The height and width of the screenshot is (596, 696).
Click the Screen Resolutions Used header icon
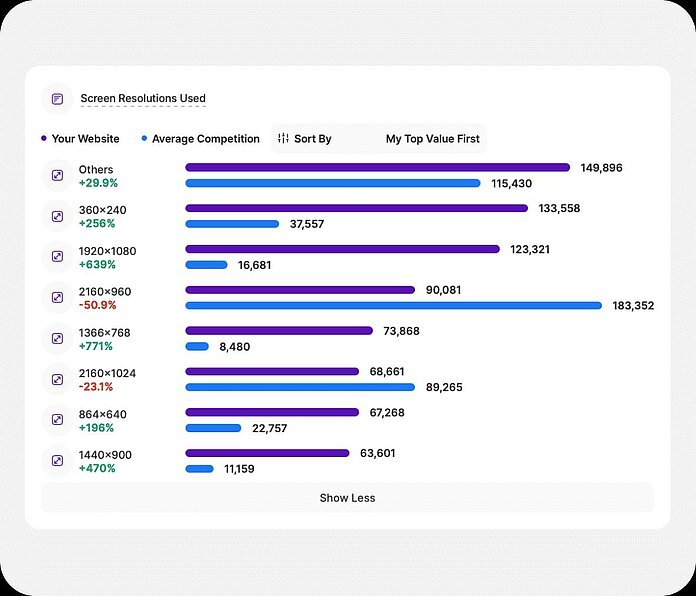pos(58,99)
